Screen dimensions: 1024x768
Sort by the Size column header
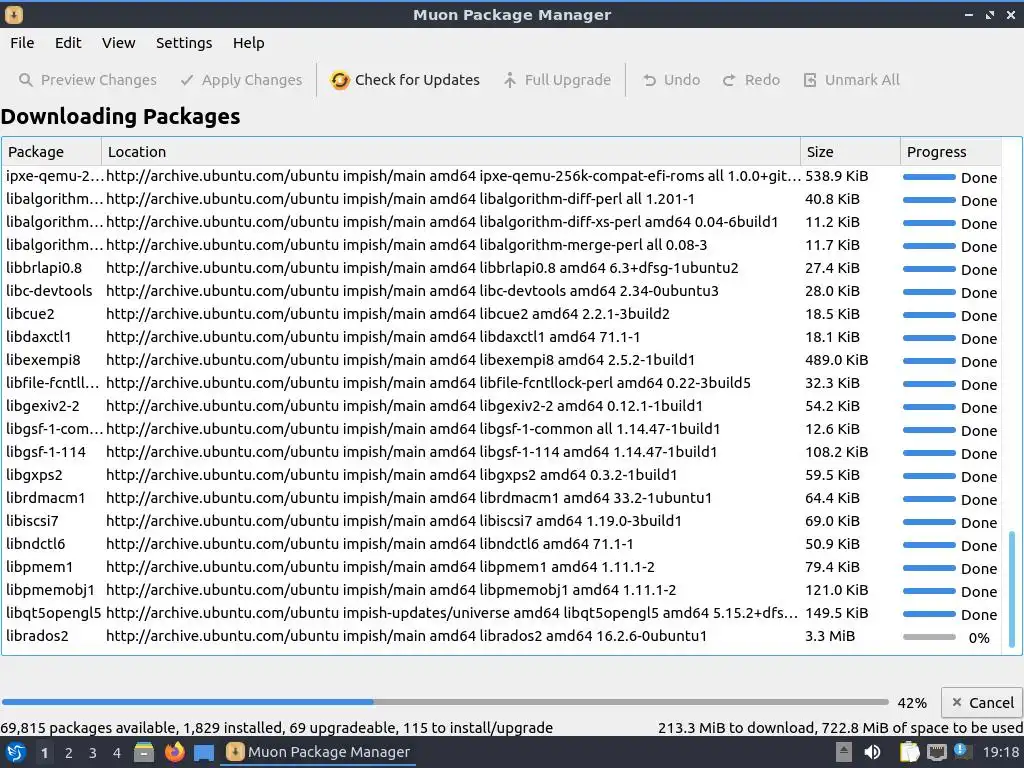[x=850, y=152]
